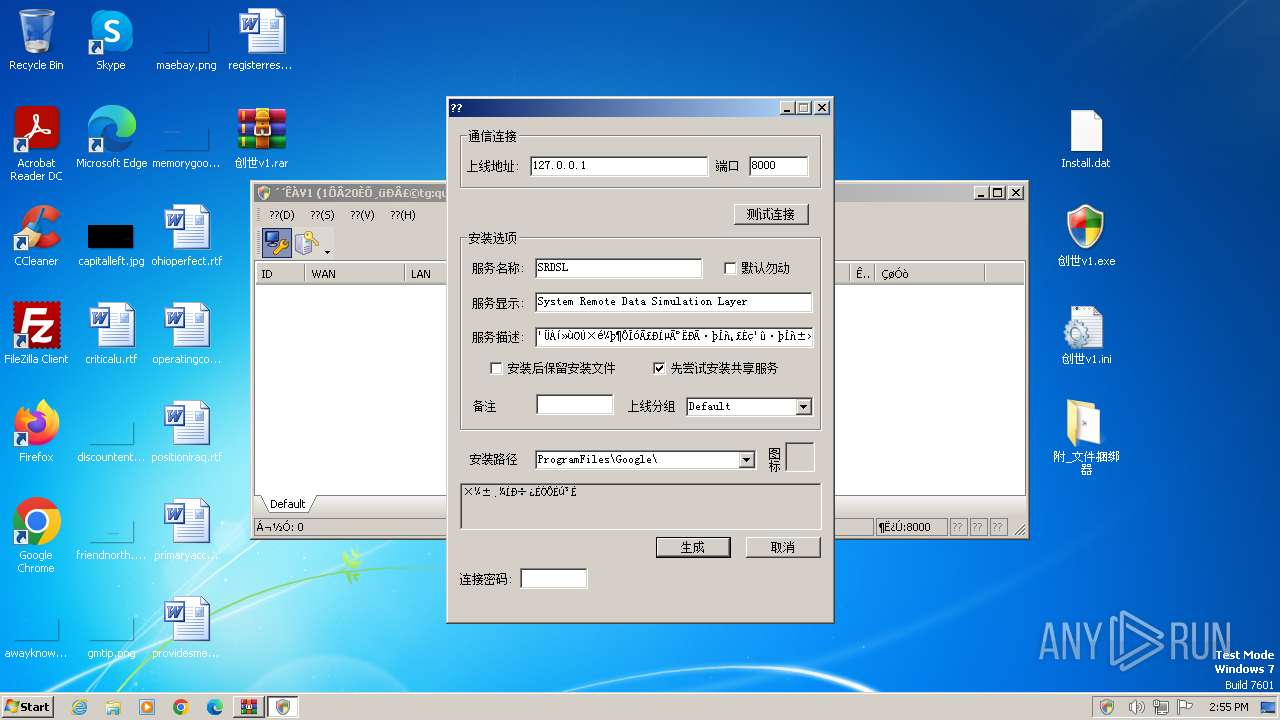The image size is (1280, 720).
Task: Click the 上线地址 field with 127.0.0.1
Action: (x=619, y=166)
